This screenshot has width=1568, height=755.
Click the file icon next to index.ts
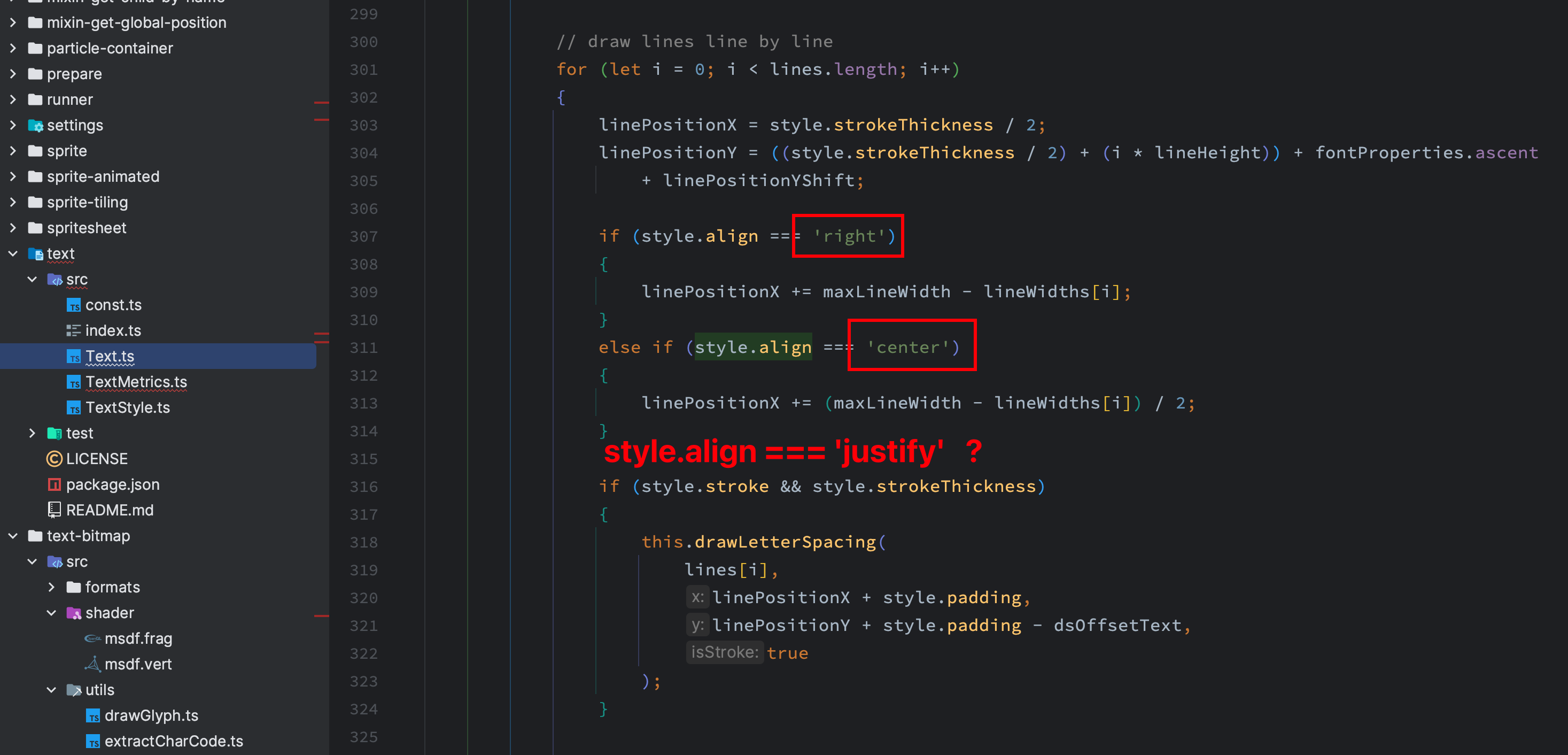[x=74, y=330]
